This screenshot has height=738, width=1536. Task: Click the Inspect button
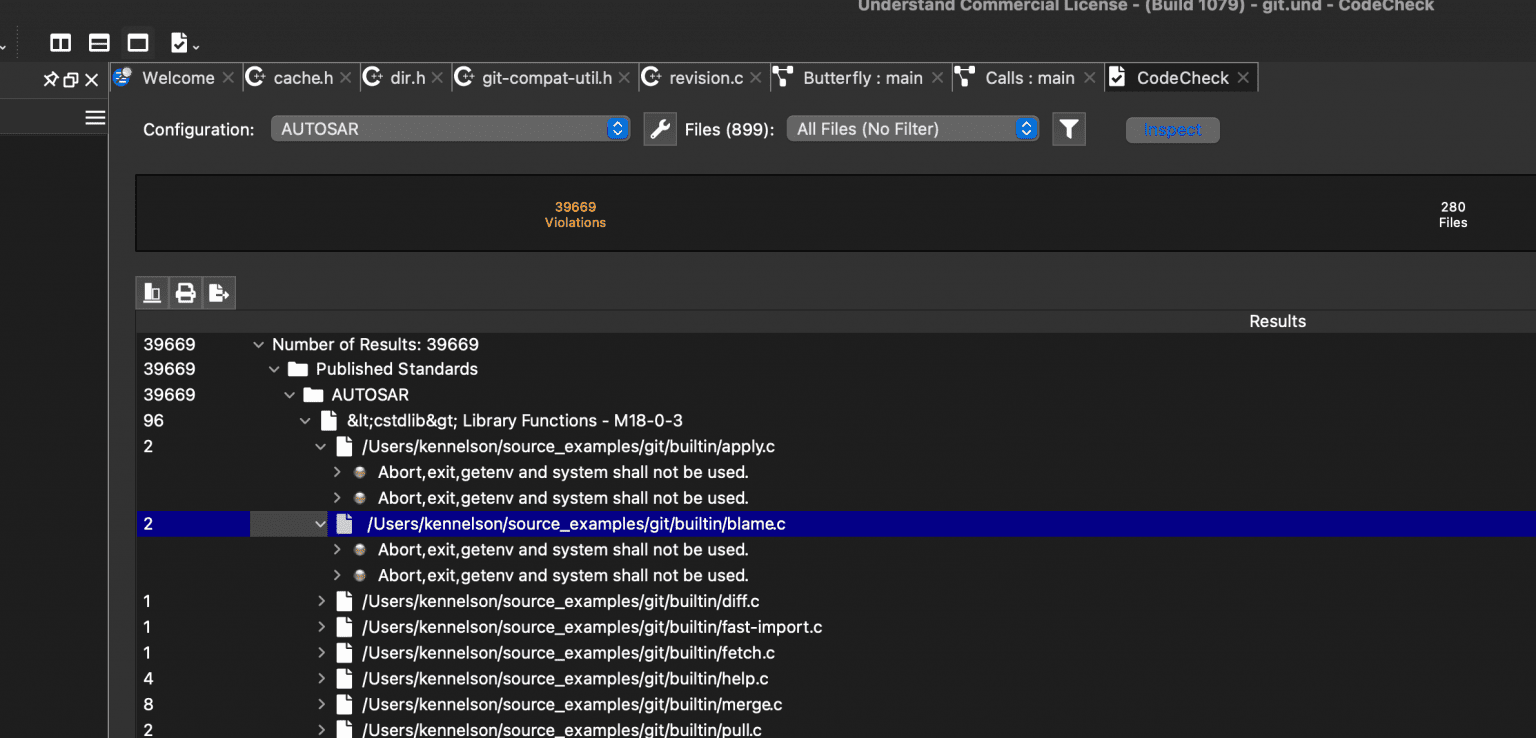tap(1172, 129)
